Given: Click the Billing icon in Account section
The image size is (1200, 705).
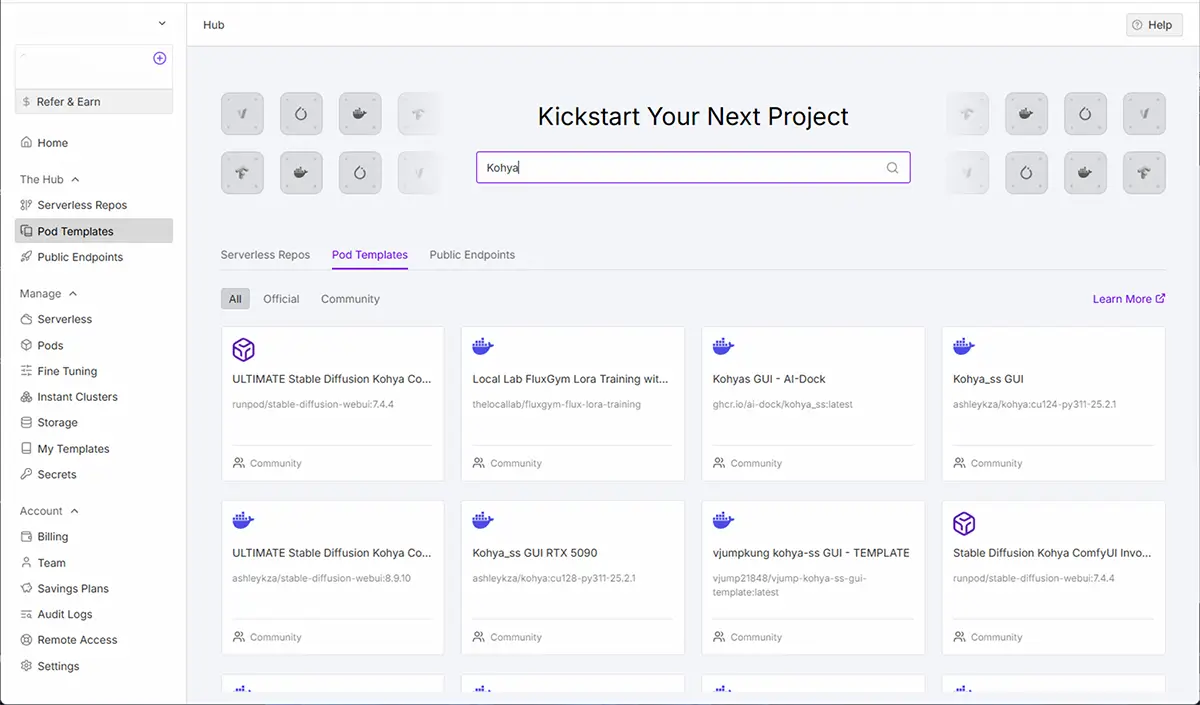Looking at the screenshot, I should tap(27, 537).
